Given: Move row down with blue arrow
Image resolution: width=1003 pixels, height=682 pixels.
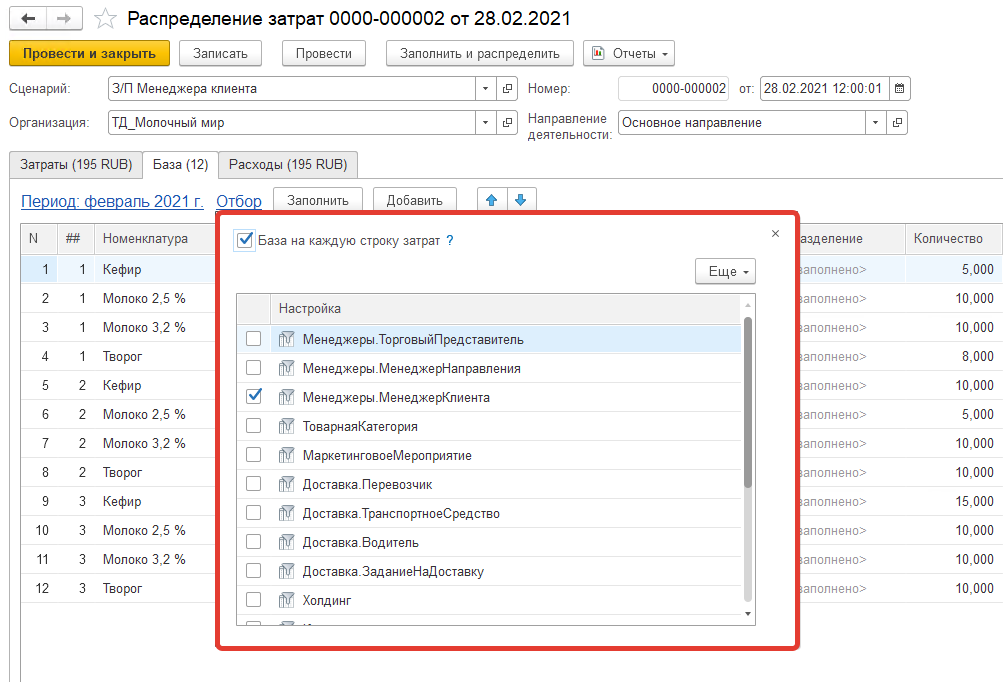Looking at the screenshot, I should tap(520, 200).
